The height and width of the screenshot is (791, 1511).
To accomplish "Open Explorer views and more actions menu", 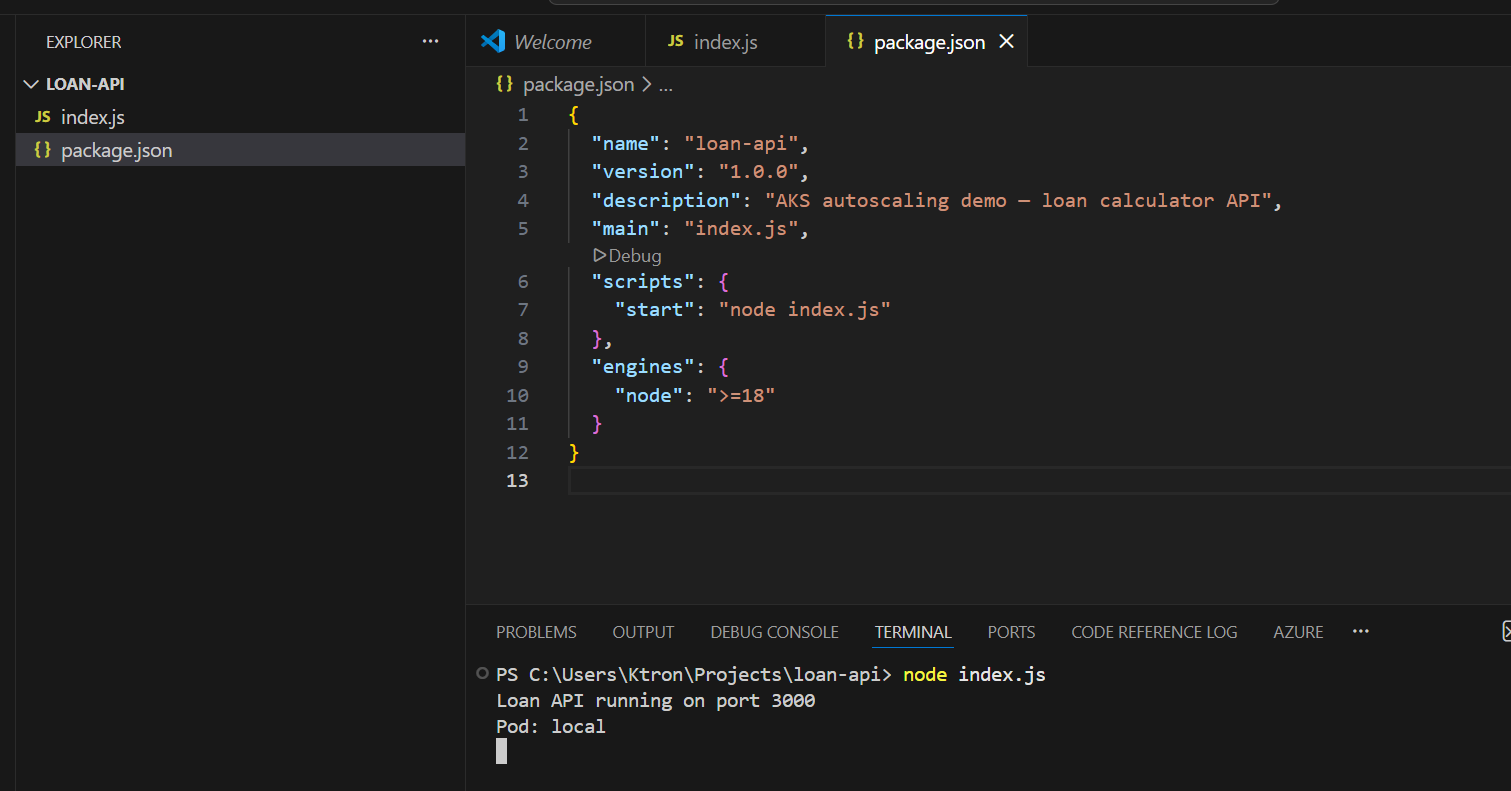I will point(430,42).
